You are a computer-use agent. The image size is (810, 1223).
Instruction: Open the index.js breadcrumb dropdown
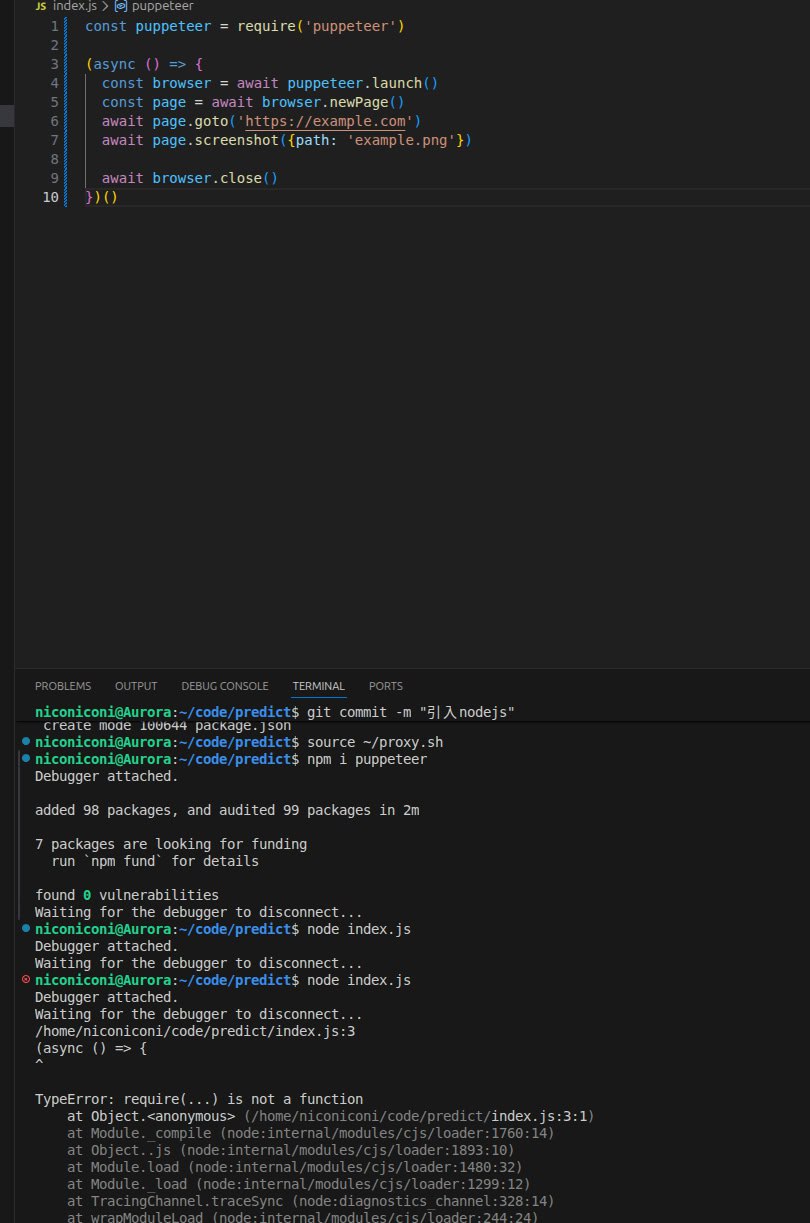(x=74, y=6)
